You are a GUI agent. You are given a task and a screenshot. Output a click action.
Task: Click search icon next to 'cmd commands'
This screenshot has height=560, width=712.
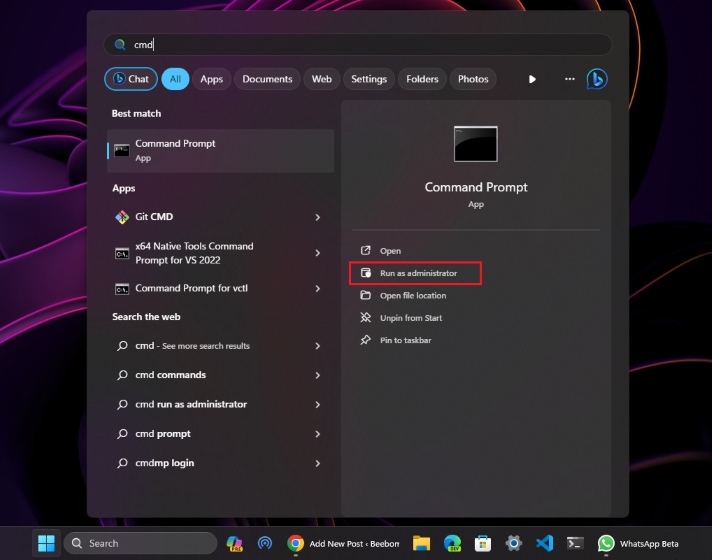point(122,375)
